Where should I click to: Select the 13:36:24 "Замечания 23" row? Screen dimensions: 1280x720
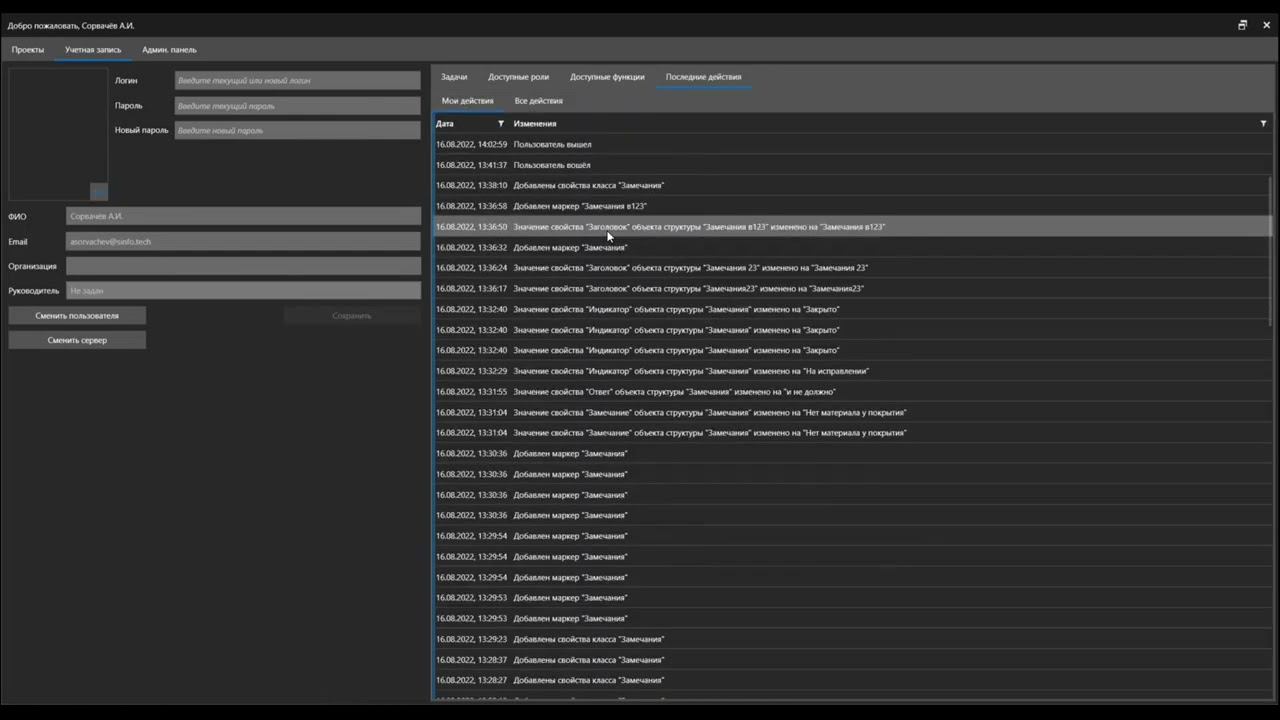(x=853, y=268)
